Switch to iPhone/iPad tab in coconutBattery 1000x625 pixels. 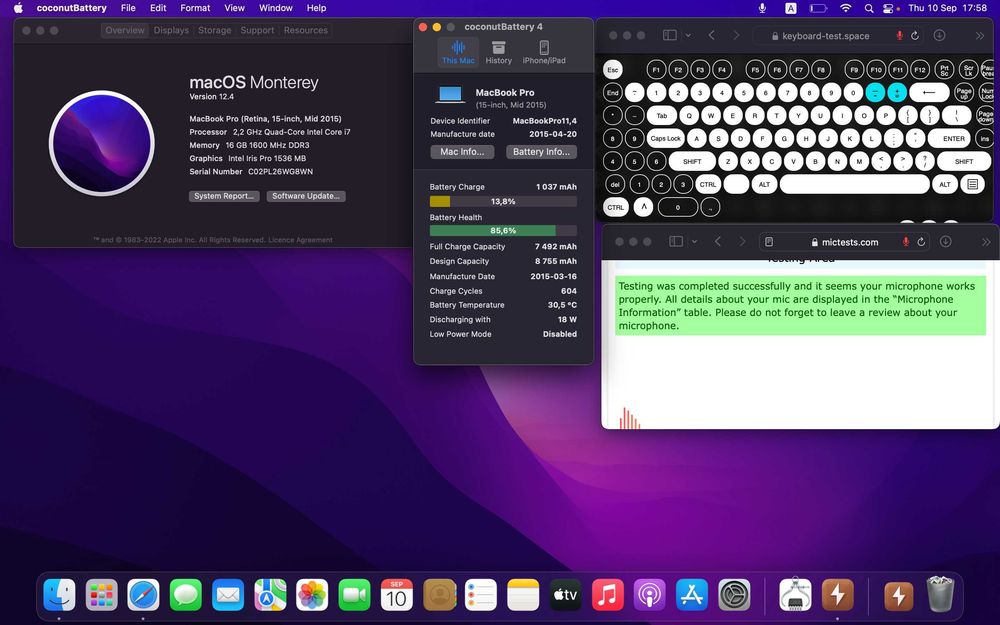pos(544,52)
